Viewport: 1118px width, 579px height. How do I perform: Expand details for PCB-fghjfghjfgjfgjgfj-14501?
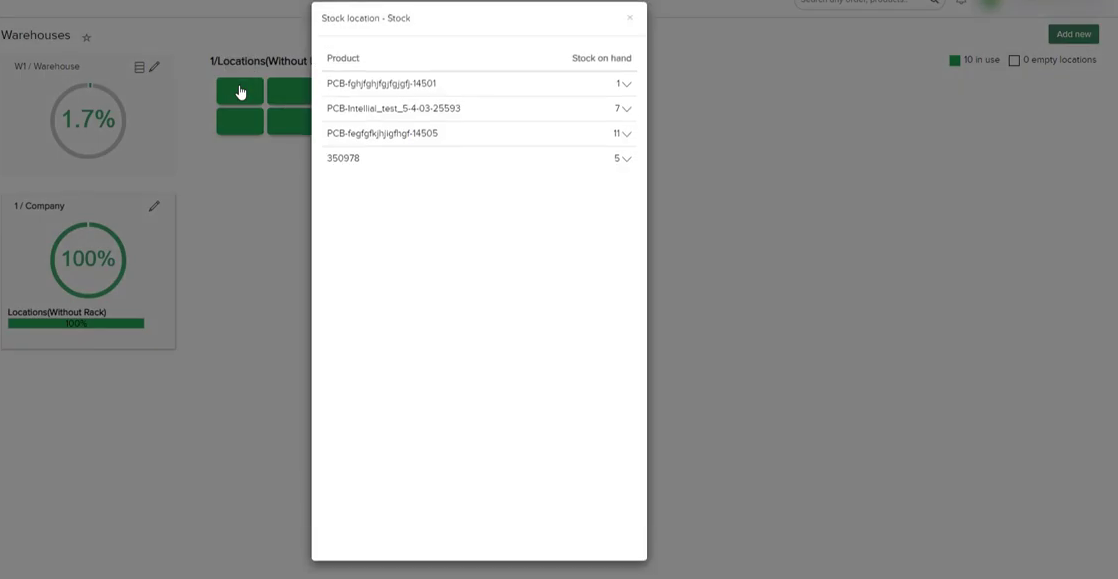627,84
